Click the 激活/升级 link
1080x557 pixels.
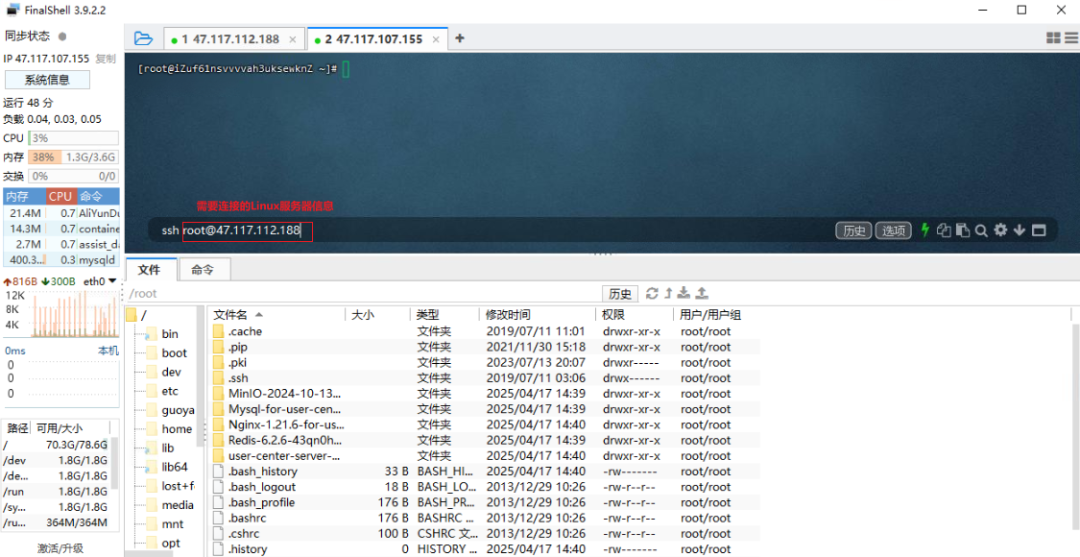(x=61, y=548)
